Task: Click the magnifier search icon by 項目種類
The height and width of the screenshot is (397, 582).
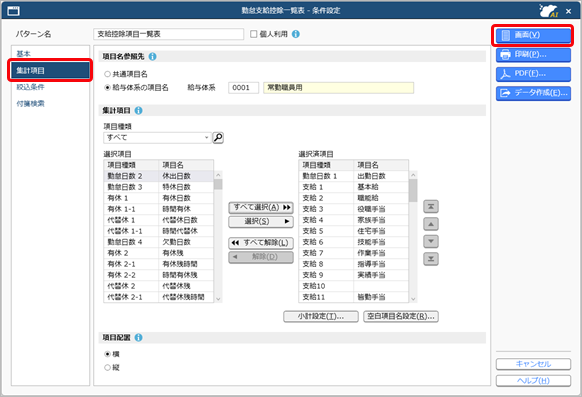Action: (x=218, y=138)
